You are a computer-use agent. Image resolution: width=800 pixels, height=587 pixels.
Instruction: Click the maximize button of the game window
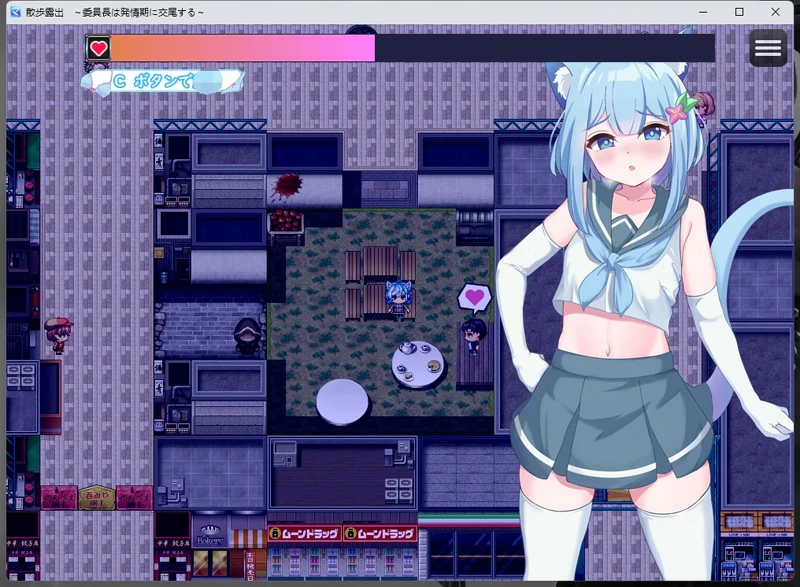click(741, 11)
